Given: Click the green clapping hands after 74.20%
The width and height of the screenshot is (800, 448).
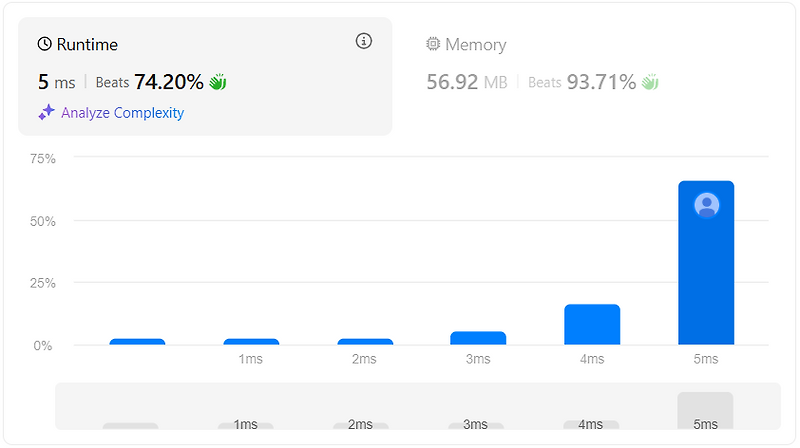Looking at the screenshot, I should tap(218, 82).
